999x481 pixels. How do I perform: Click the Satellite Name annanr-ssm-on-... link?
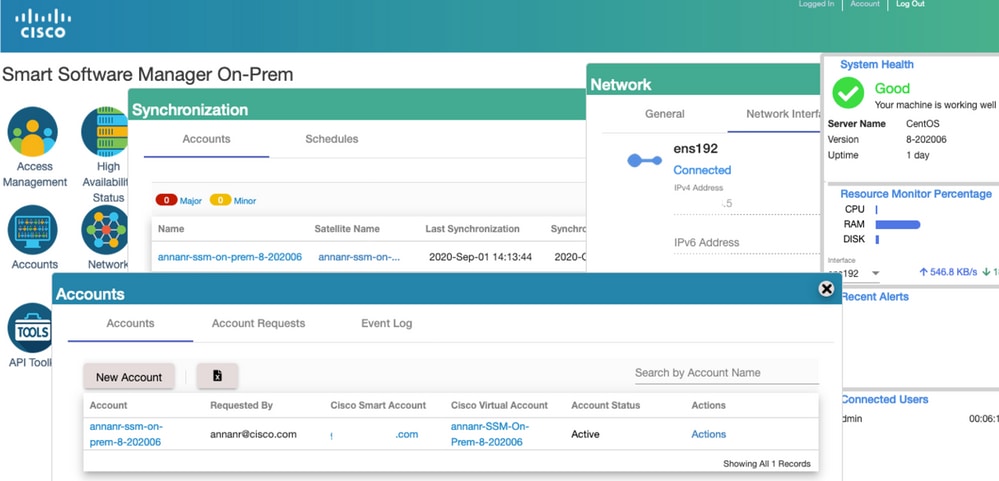pyautogui.click(x=359, y=257)
